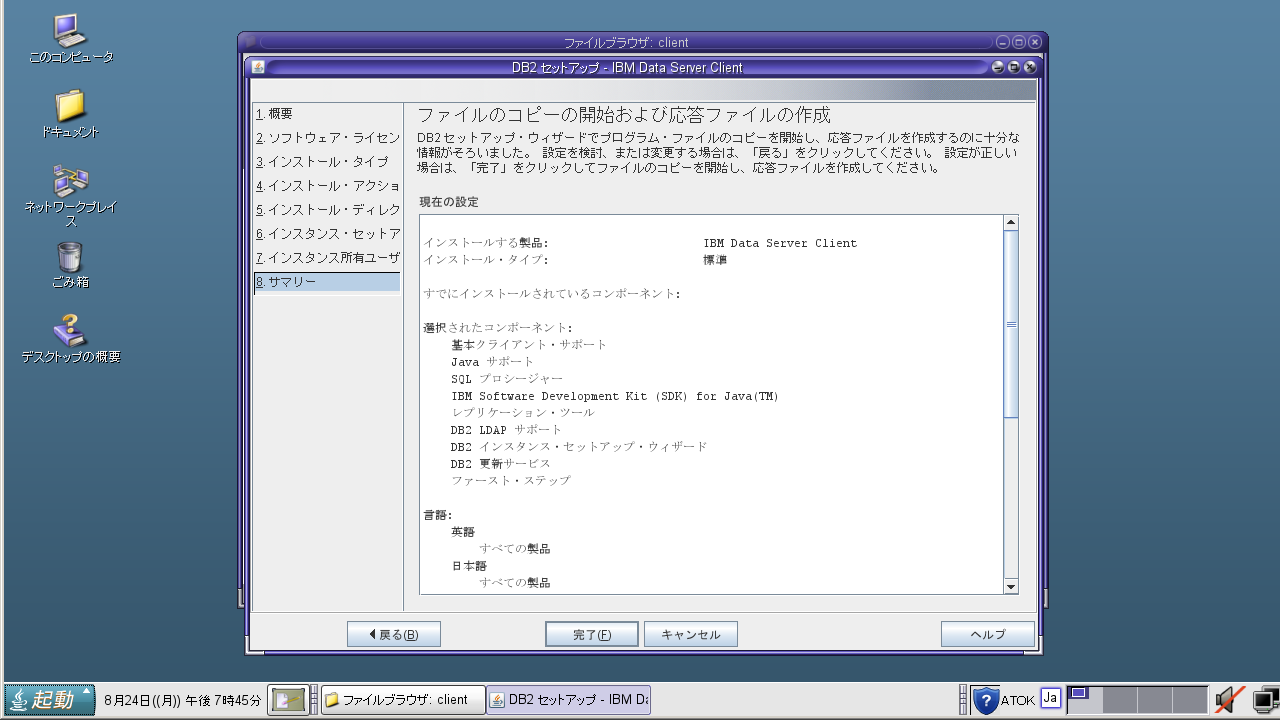Click the DB2 インスタンス・セットアップ・ウィザード line
Viewport: 1280px width, 720px height.
579,446
